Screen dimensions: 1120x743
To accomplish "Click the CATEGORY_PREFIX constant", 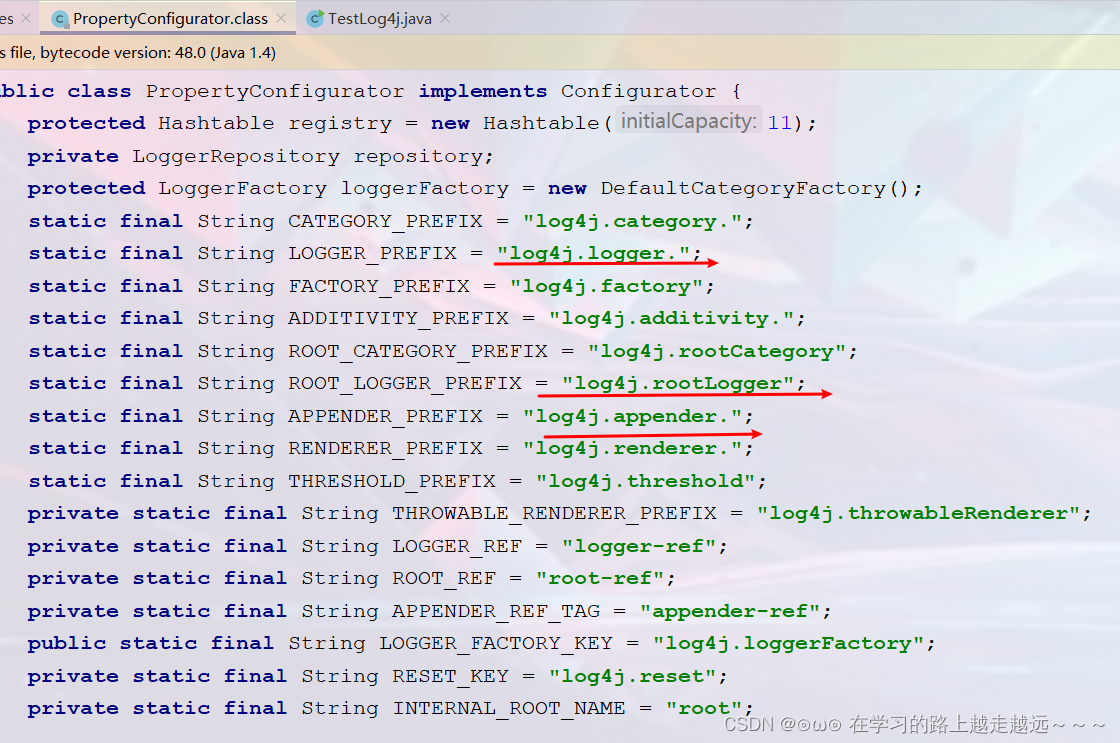I will point(385,221).
